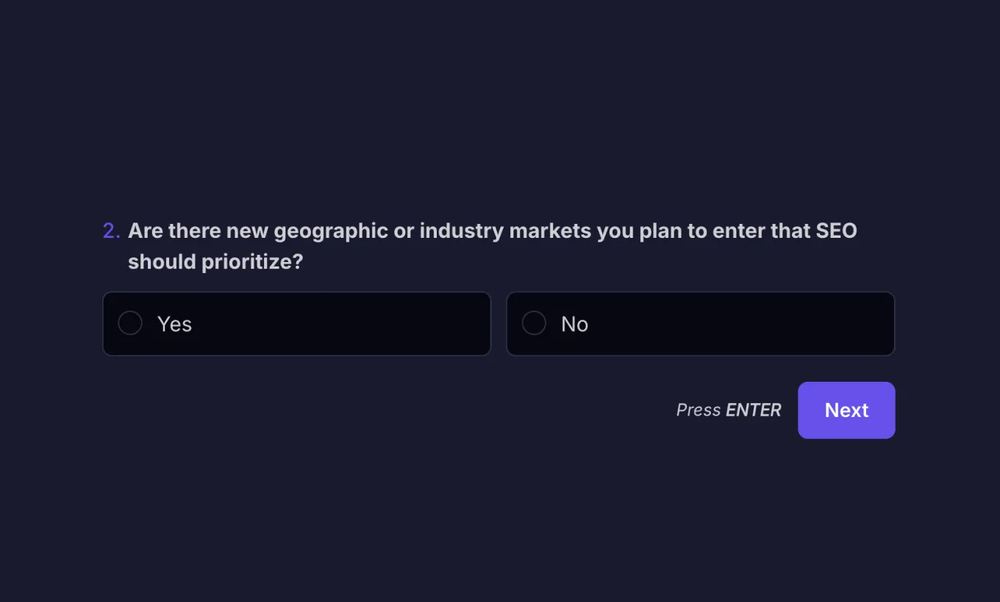Click the circle inside the No option
Screen dimensions: 1000x602
pos(534,323)
